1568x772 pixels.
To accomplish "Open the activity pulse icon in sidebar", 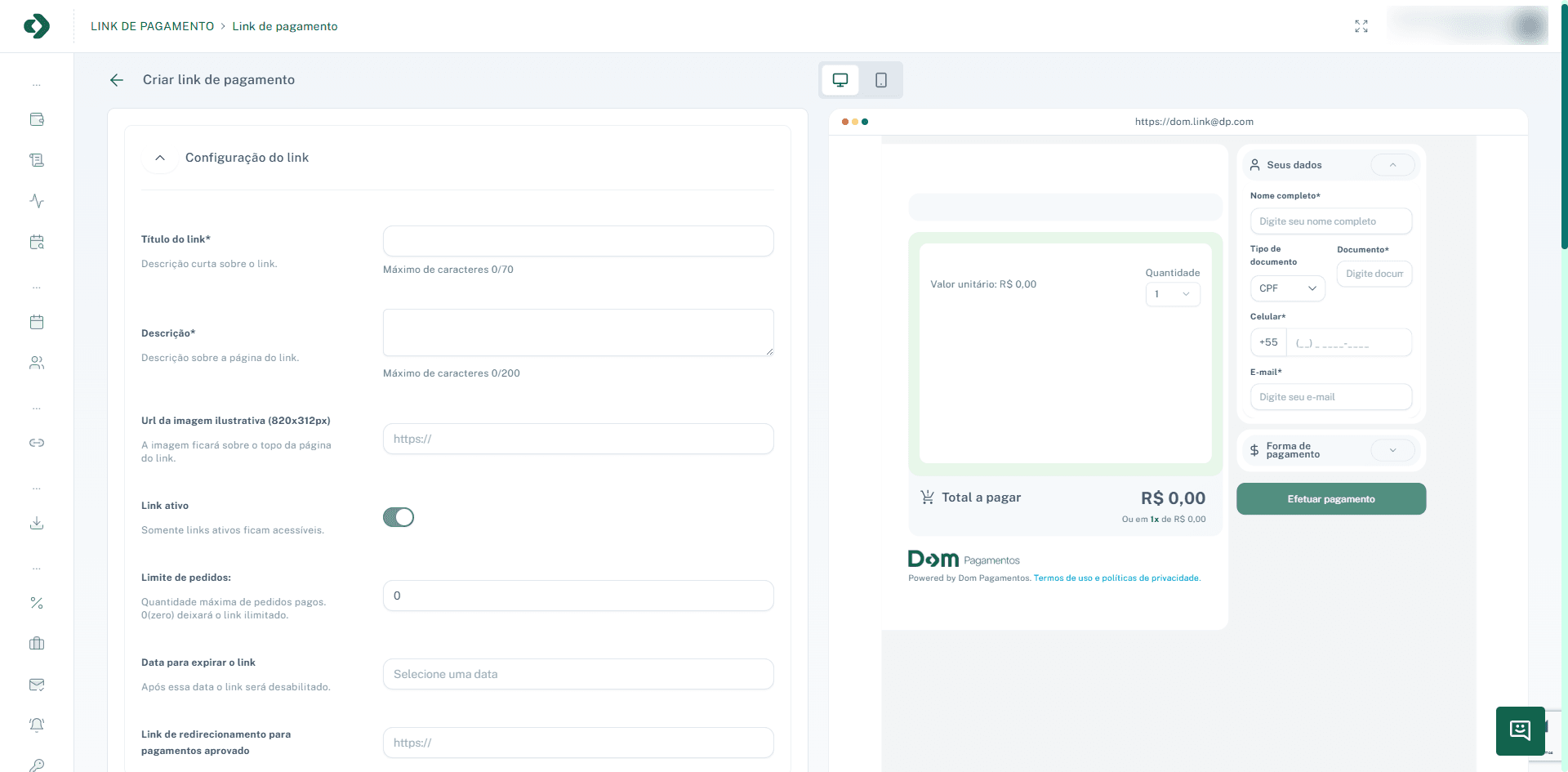I will click(37, 201).
